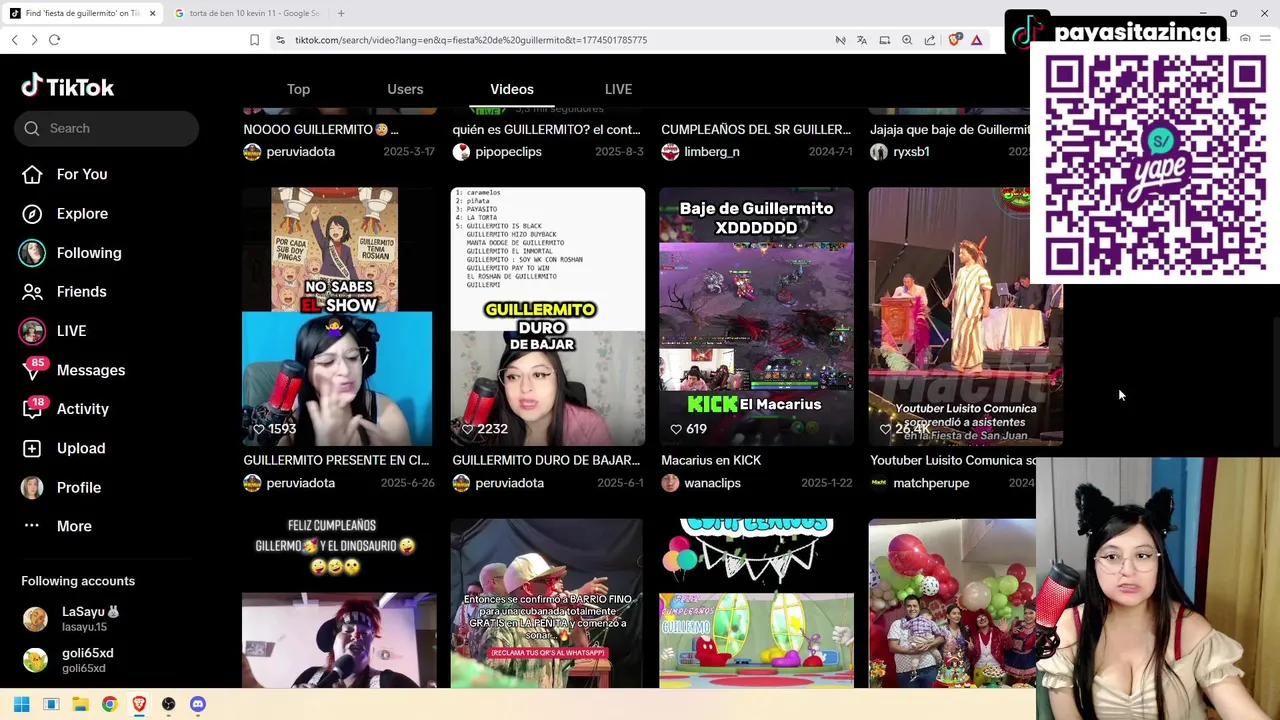Screen dimensions: 1280x720
Task: Open site settings icon in address bar
Action: click(280, 40)
